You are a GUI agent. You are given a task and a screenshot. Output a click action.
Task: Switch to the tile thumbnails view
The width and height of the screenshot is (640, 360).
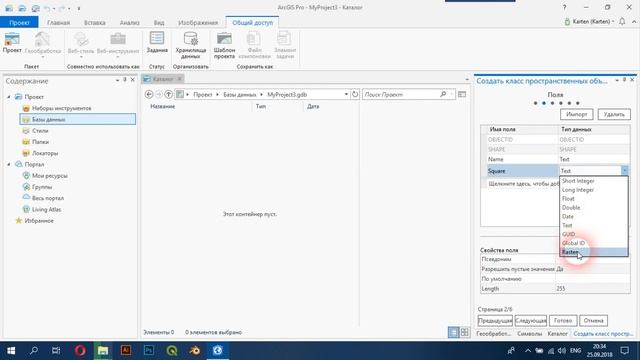[x=464, y=332]
